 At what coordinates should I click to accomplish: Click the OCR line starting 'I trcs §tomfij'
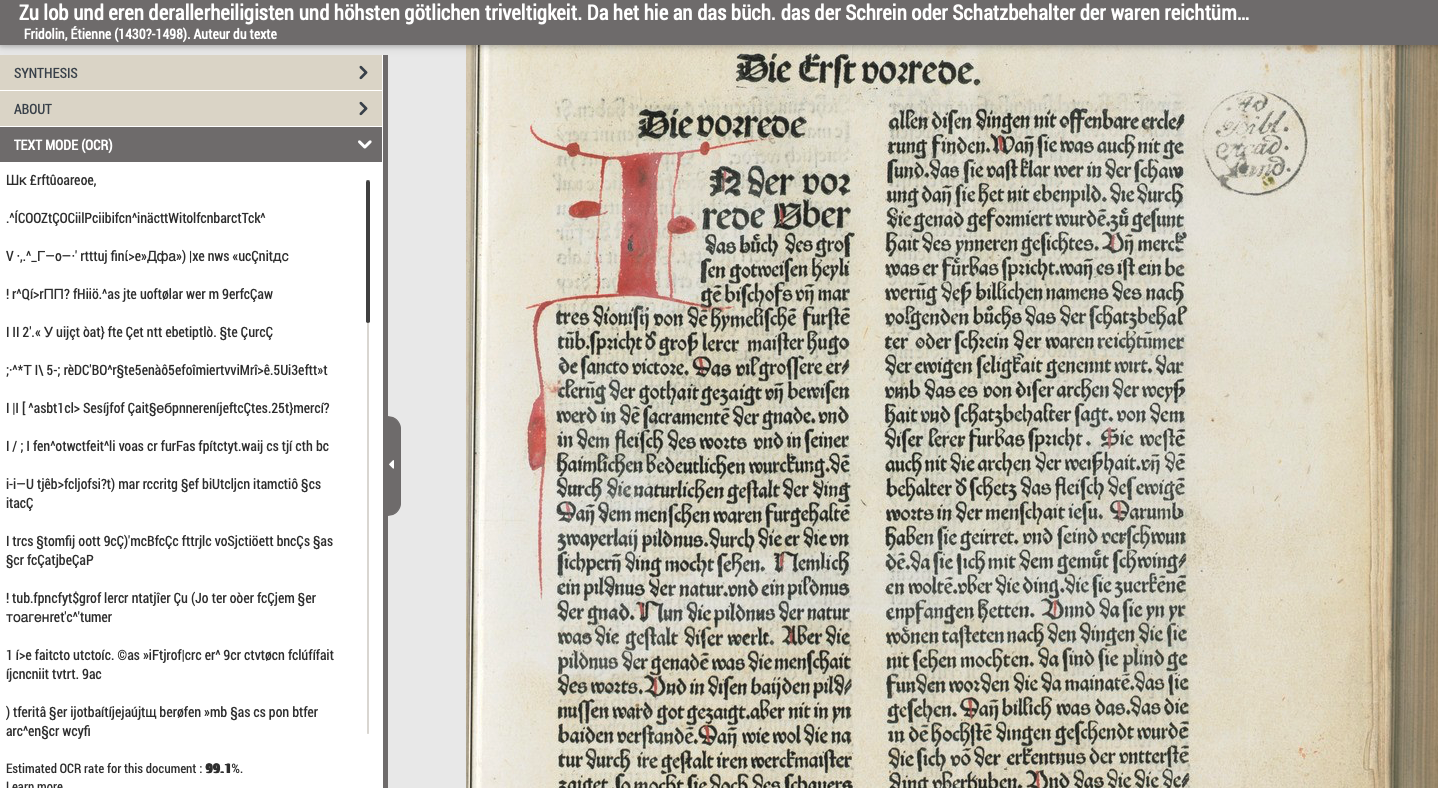pos(169,549)
